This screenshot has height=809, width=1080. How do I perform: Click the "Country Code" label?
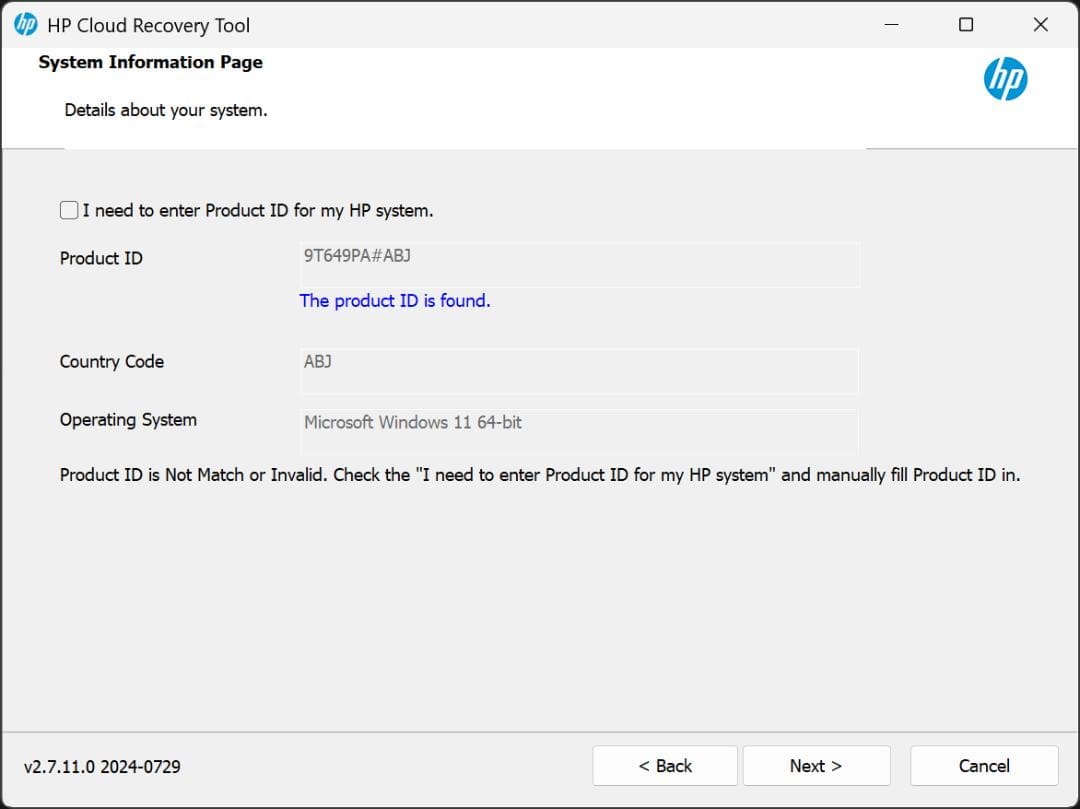(112, 362)
